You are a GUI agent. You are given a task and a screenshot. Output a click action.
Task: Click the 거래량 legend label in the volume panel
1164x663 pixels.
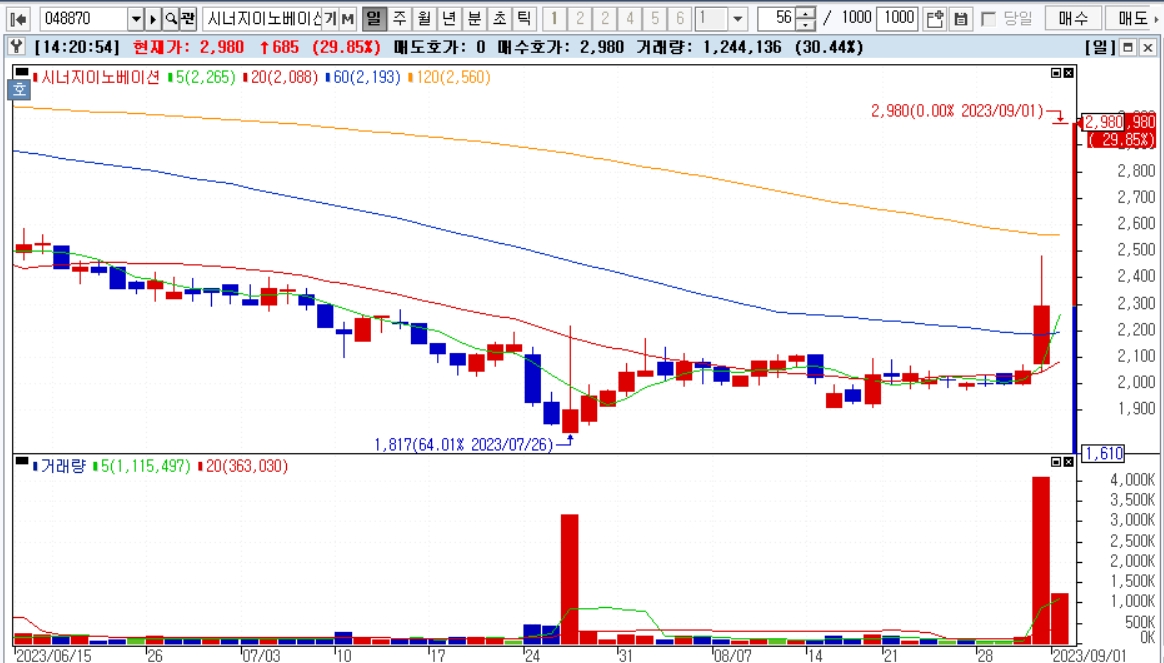(x=62, y=466)
